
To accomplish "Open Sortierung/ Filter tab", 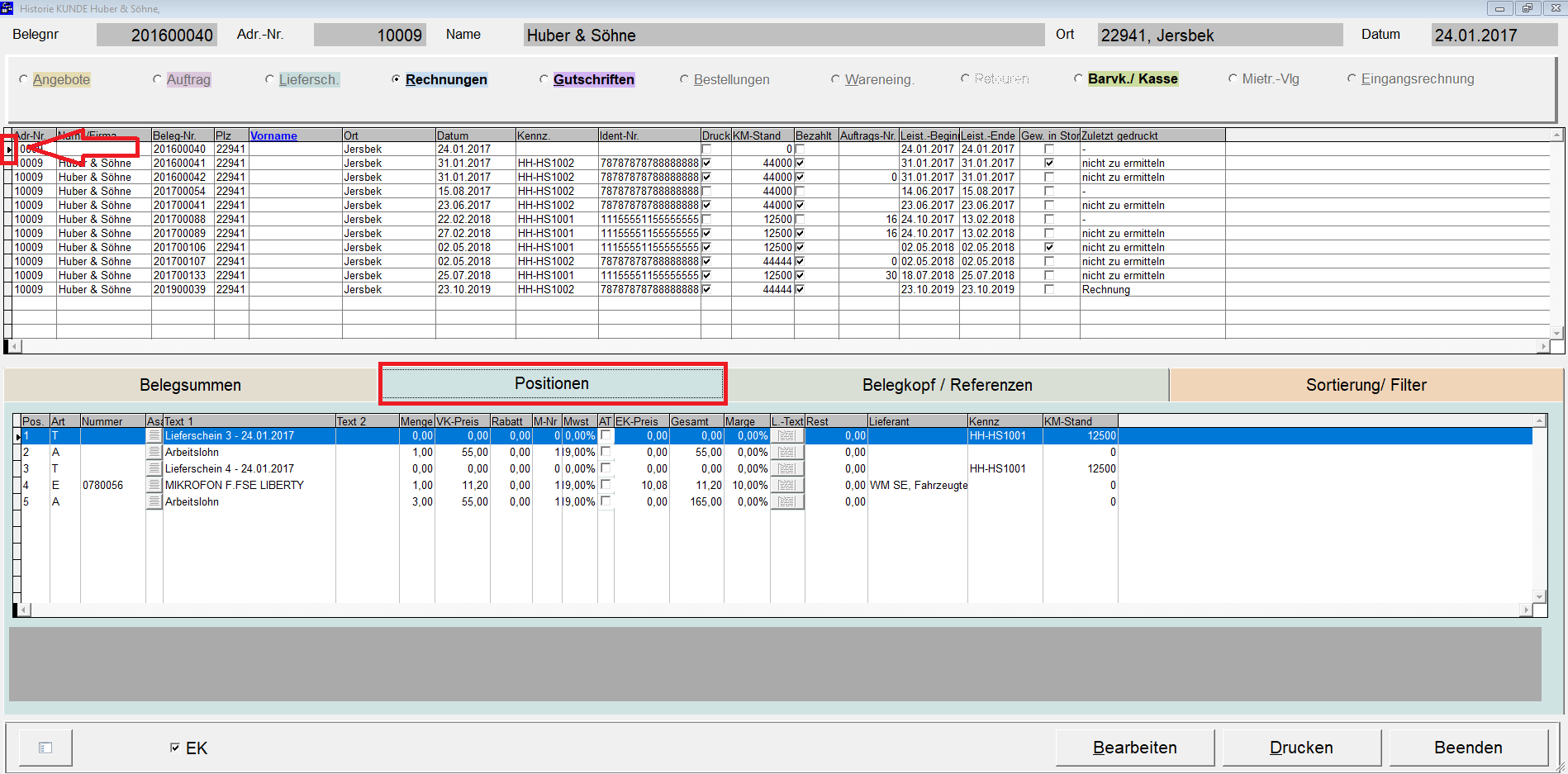I will 1366,385.
